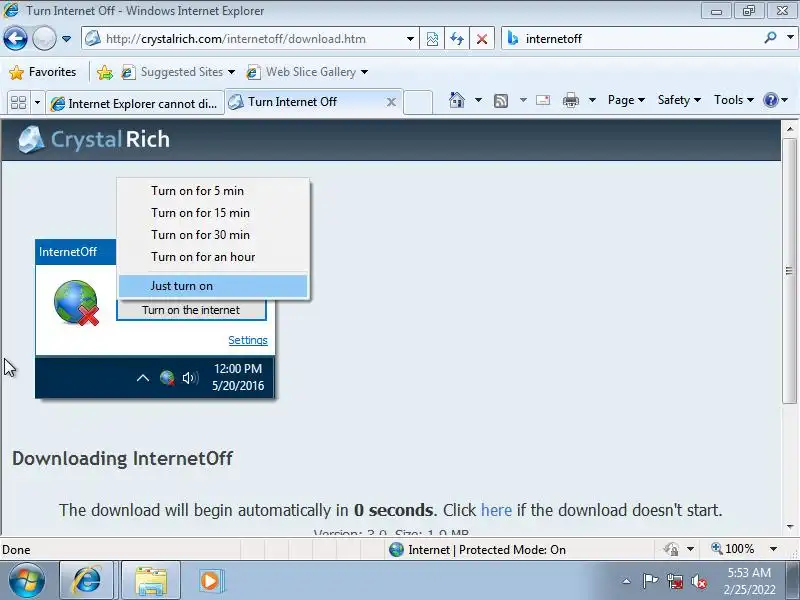Open the Tools menu
The image size is (800, 600).
(x=734, y=100)
